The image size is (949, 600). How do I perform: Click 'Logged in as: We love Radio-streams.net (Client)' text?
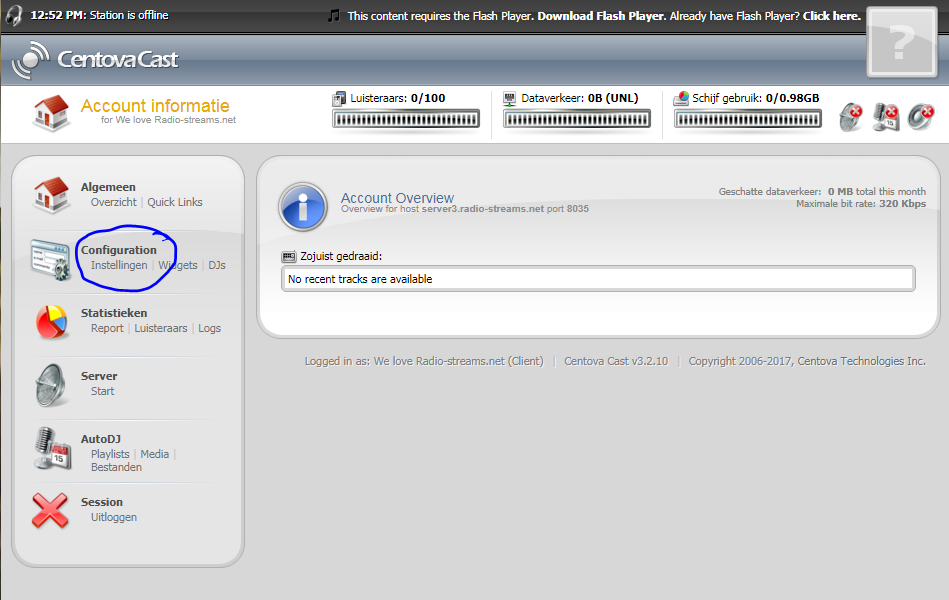(424, 361)
